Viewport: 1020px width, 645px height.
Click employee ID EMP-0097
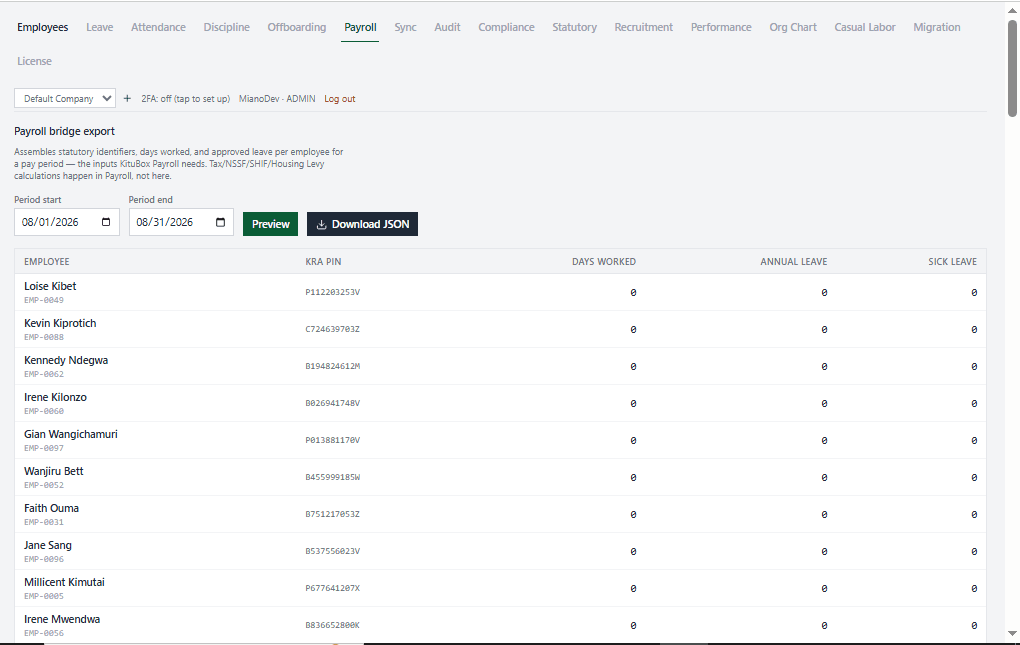pos(44,449)
